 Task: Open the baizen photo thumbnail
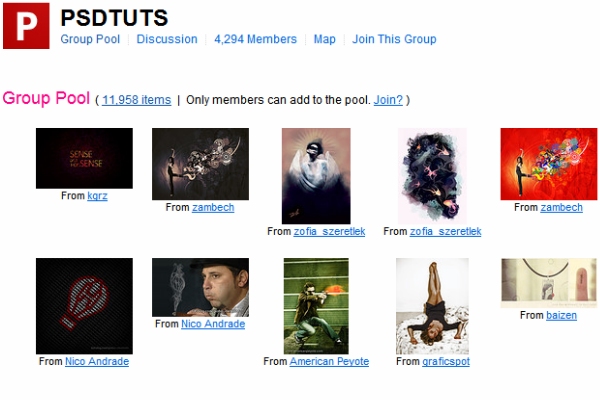[x=548, y=283]
